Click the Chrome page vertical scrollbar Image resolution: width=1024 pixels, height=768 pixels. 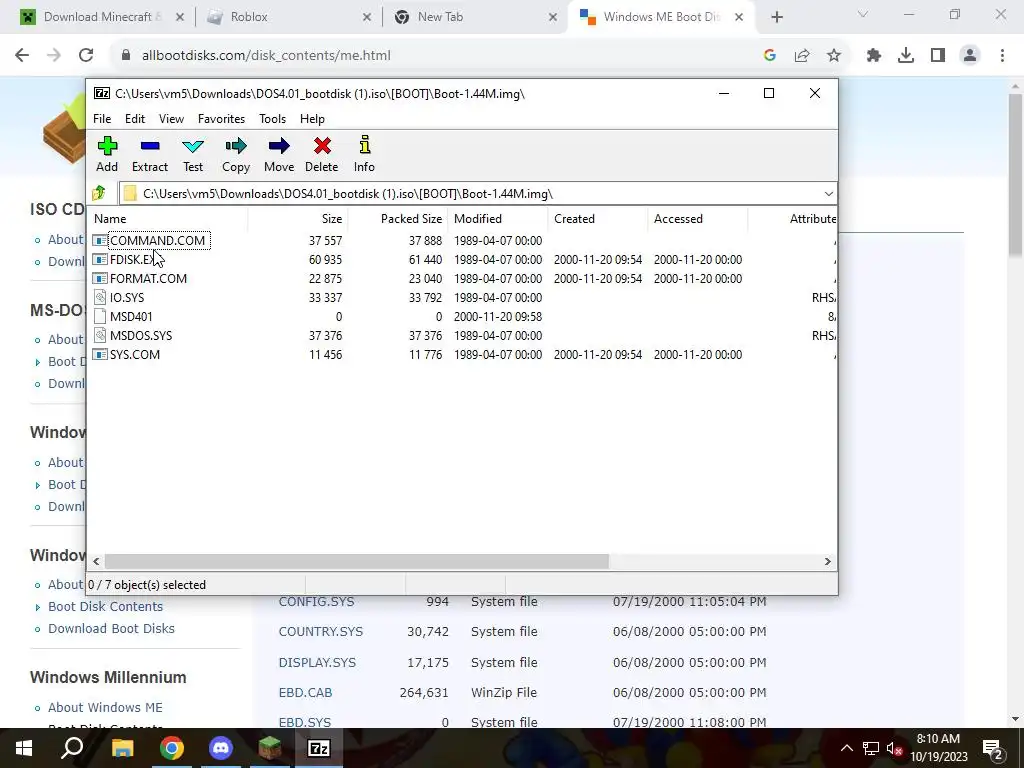1015,173
